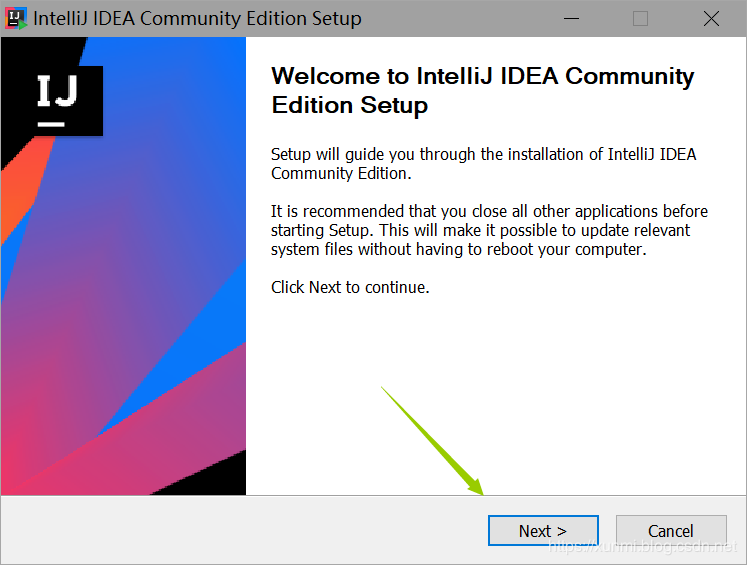Click the empty grey footer left of Next
Screen dimensions: 747x565
[x=240, y=531]
